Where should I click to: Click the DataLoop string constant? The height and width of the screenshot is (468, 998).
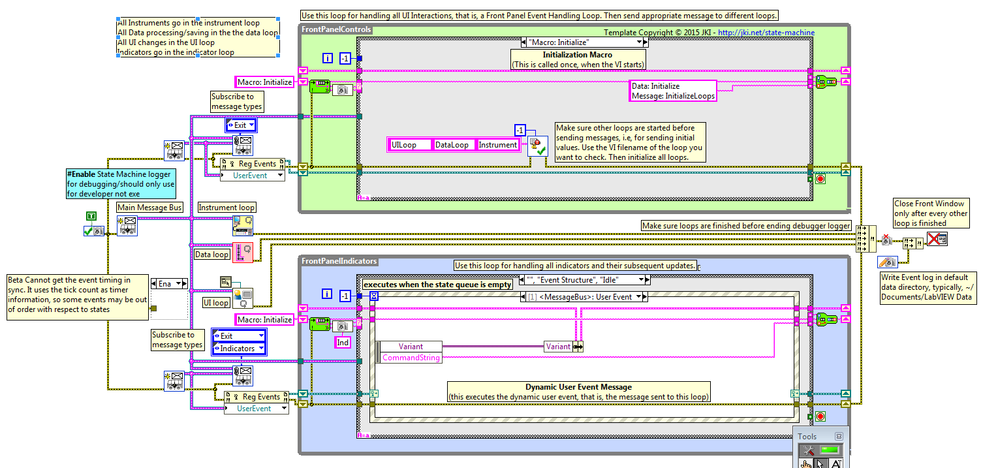[454, 145]
